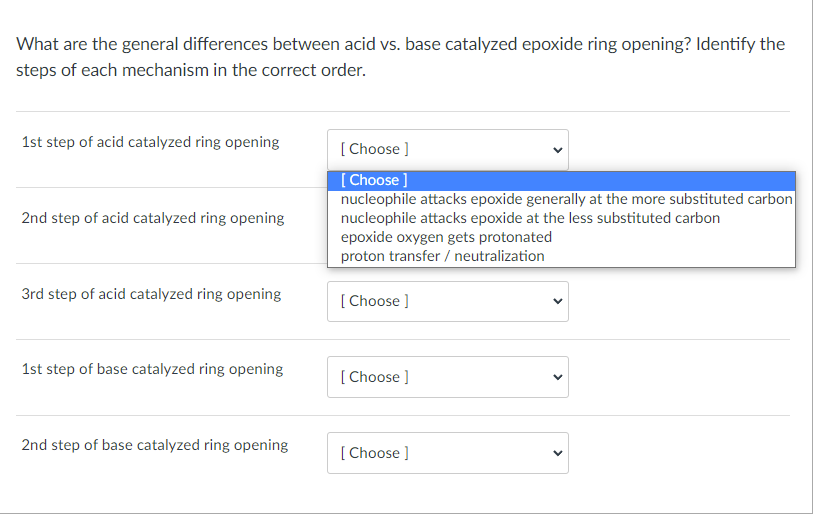
Task: Click chevron arrow of the 1st acid step dropdown
Action: pos(558,150)
